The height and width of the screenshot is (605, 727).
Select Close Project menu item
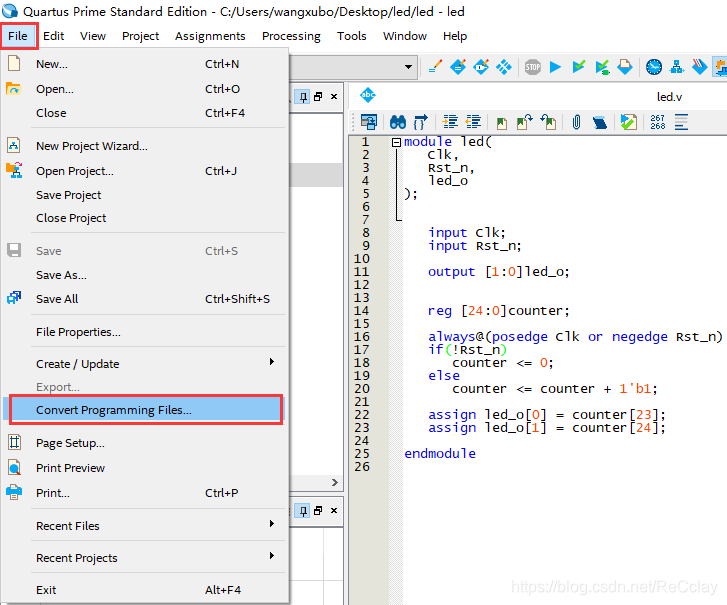tap(145, 218)
